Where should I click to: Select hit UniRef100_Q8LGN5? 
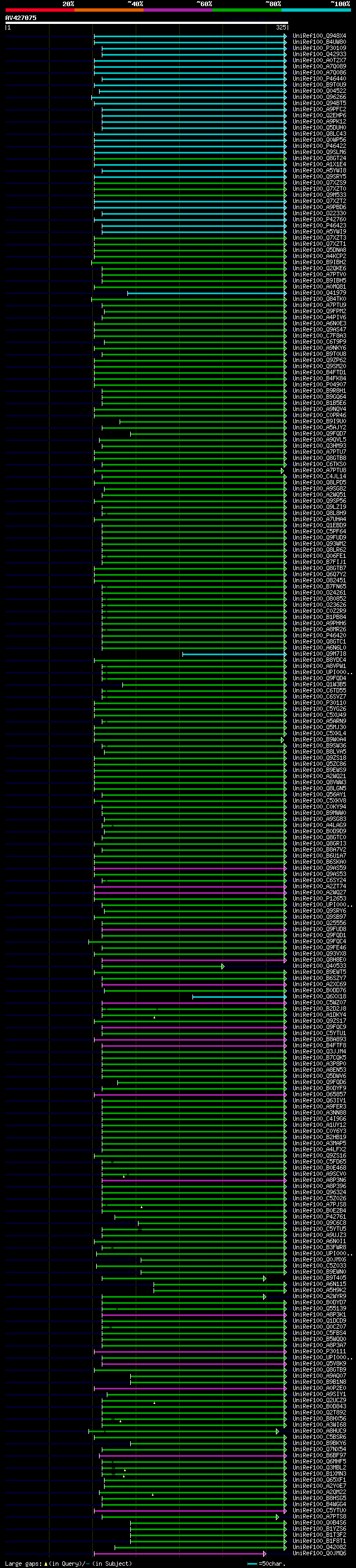click(x=319, y=788)
